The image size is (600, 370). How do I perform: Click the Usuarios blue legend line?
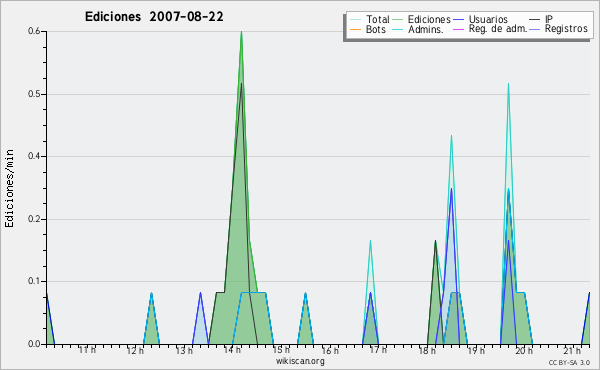click(458, 20)
